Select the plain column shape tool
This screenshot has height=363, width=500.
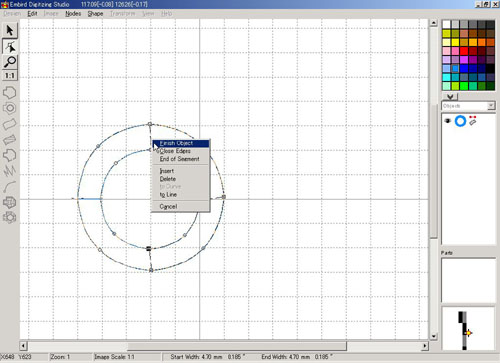tap(10, 124)
